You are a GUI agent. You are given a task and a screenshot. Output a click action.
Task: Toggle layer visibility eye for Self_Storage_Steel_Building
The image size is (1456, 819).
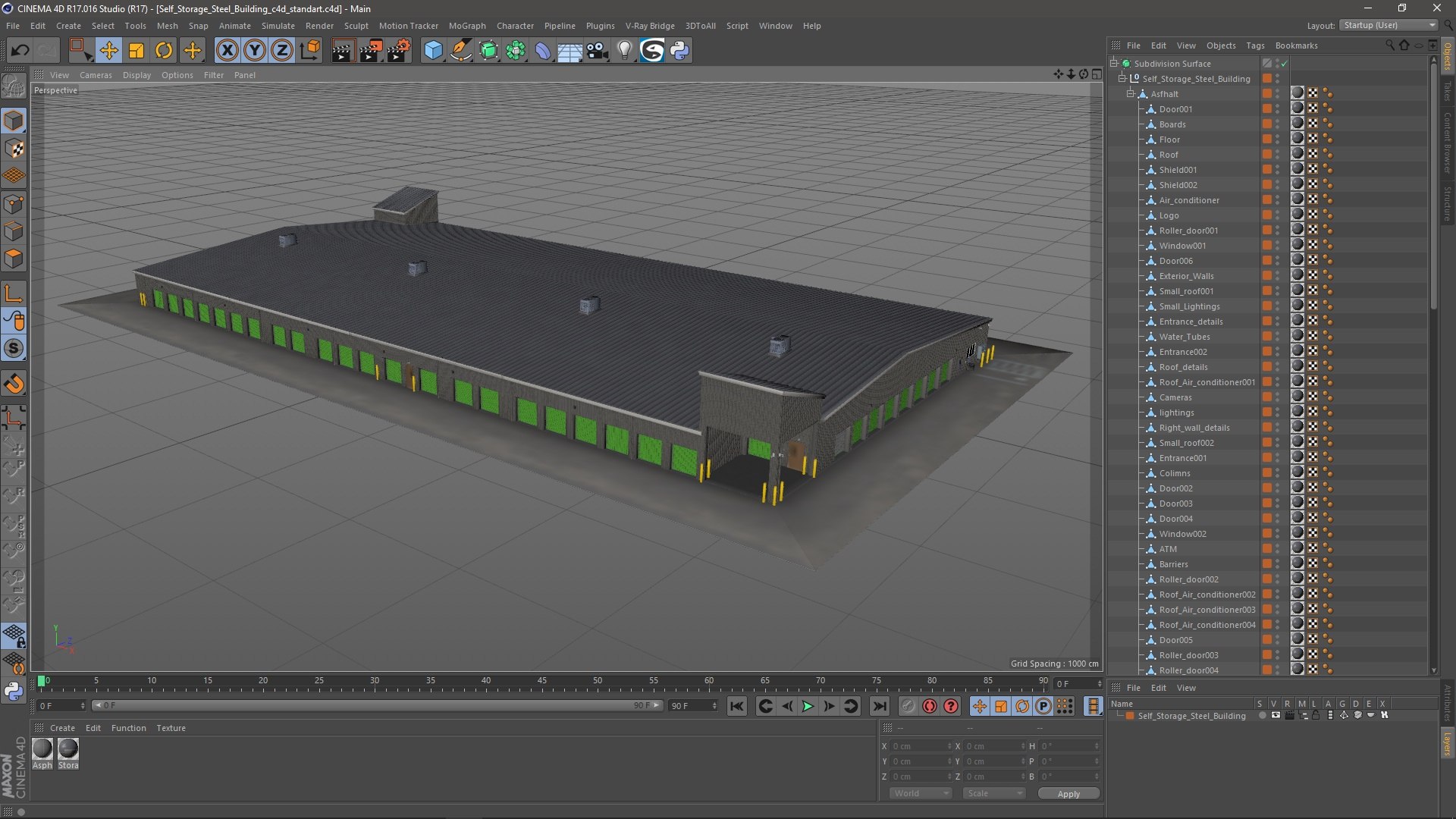(x=1276, y=715)
